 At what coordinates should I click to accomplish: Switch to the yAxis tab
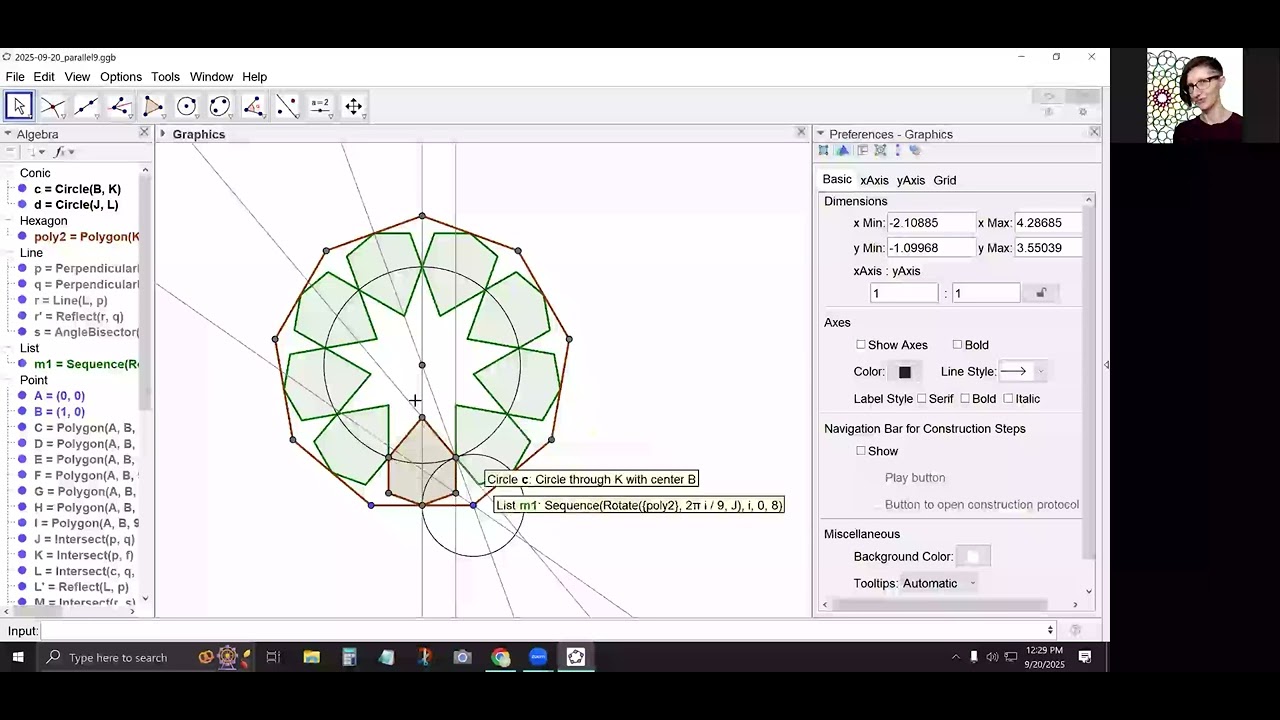click(911, 181)
